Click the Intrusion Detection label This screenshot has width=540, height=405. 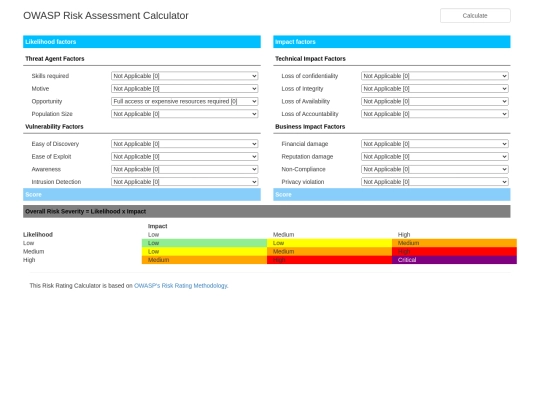[56, 181]
